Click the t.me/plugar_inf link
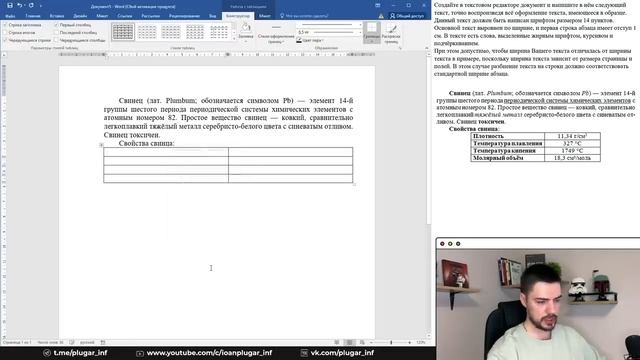This screenshot has height=360, width=640. (80, 353)
